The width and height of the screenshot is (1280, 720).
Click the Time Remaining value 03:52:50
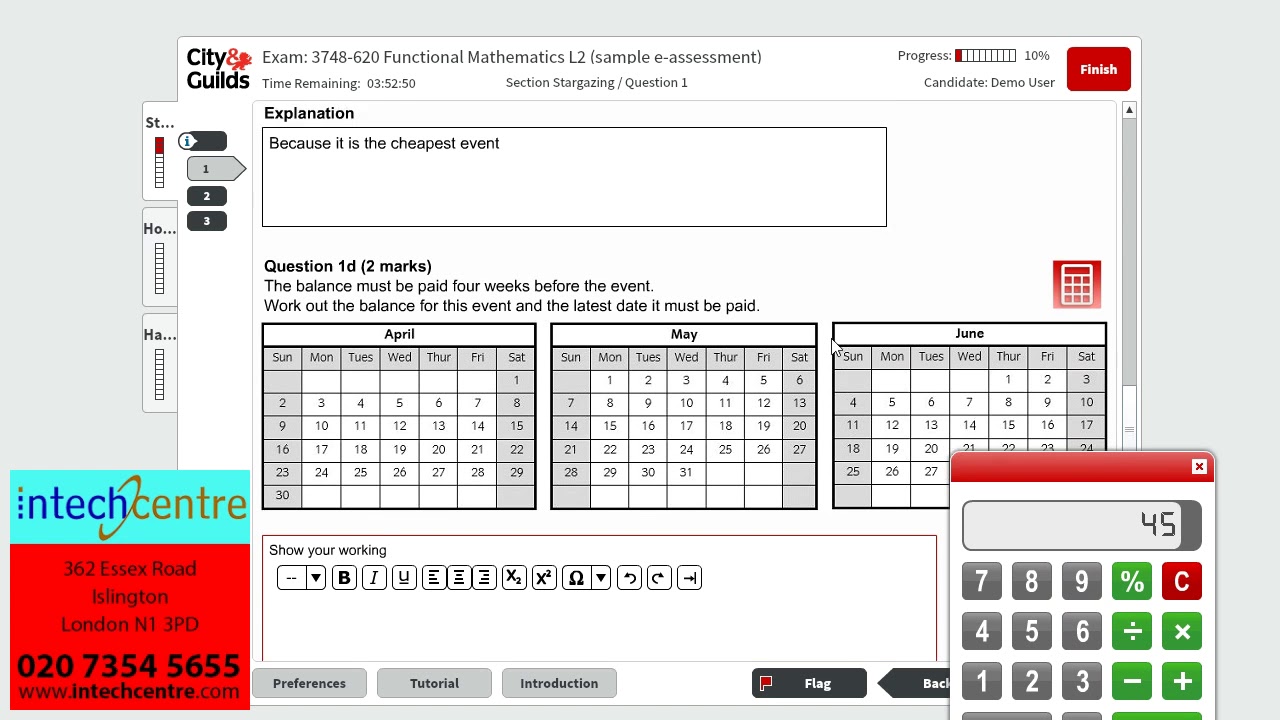(x=391, y=83)
